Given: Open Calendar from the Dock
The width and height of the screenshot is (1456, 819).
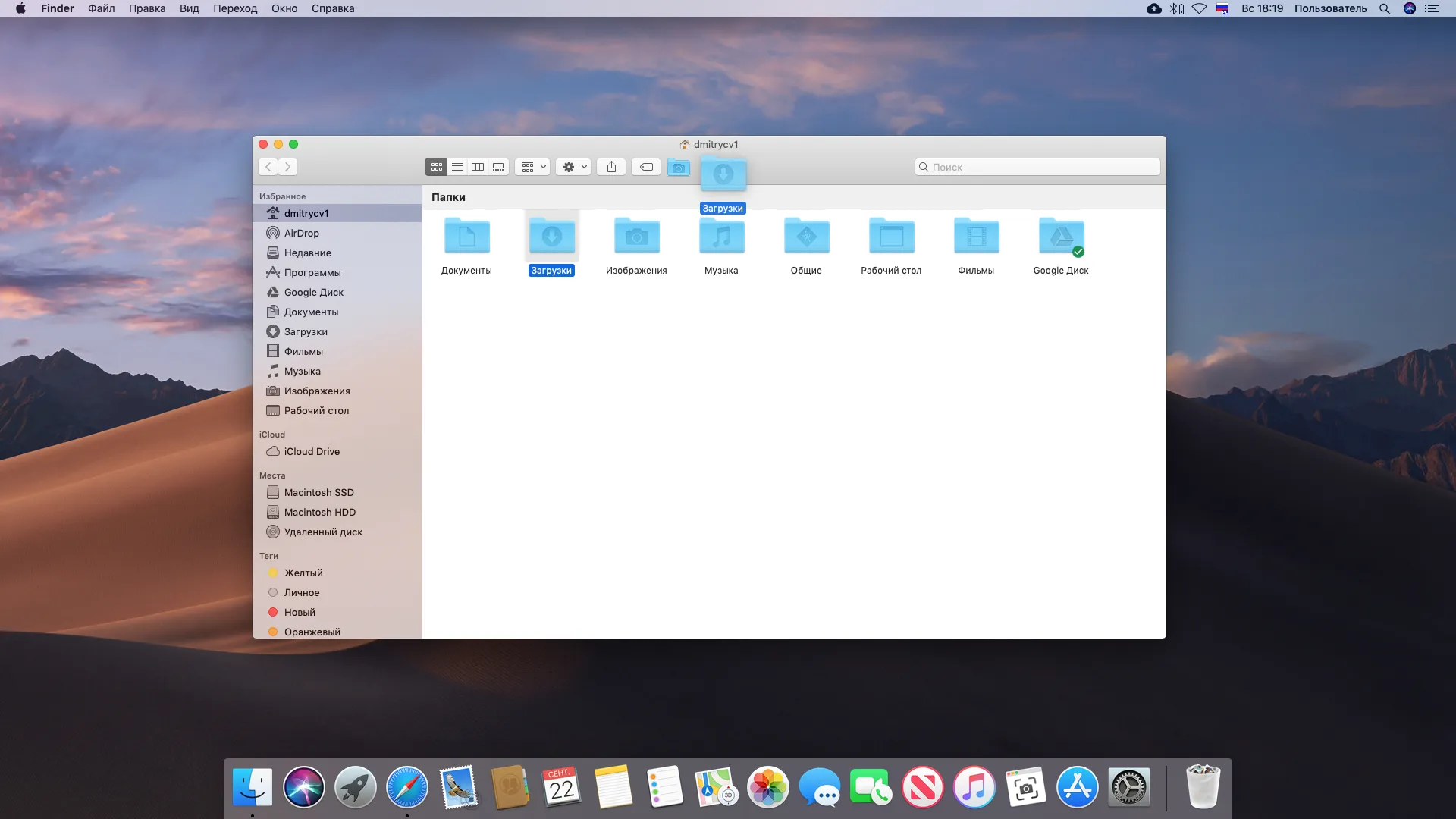Looking at the screenshot, I should pyautogui.click(x=561, y=787).
